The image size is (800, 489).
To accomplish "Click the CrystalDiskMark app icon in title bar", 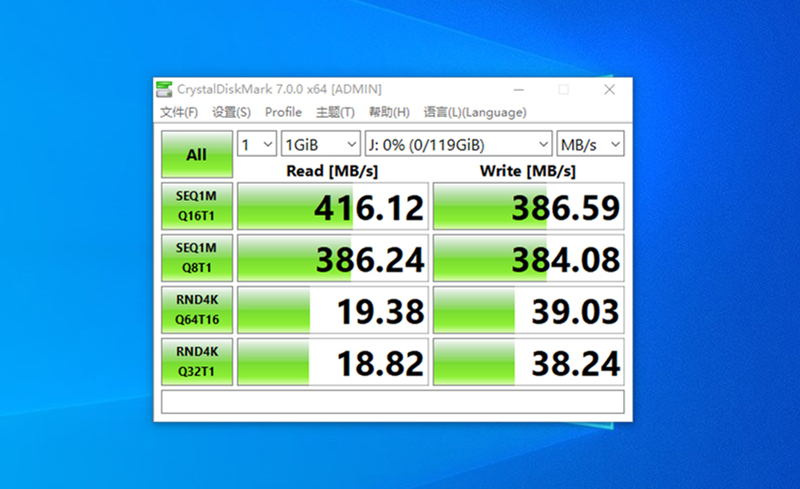I will (164, 89).
